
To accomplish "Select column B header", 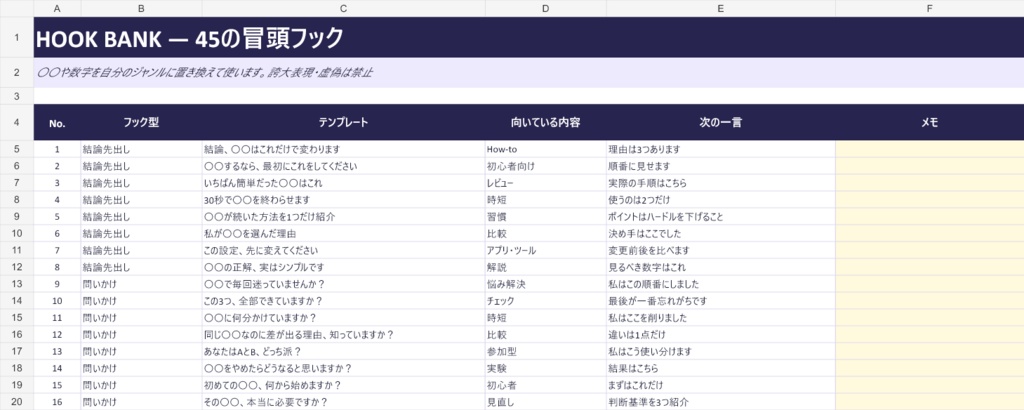I will coord(142,8).
